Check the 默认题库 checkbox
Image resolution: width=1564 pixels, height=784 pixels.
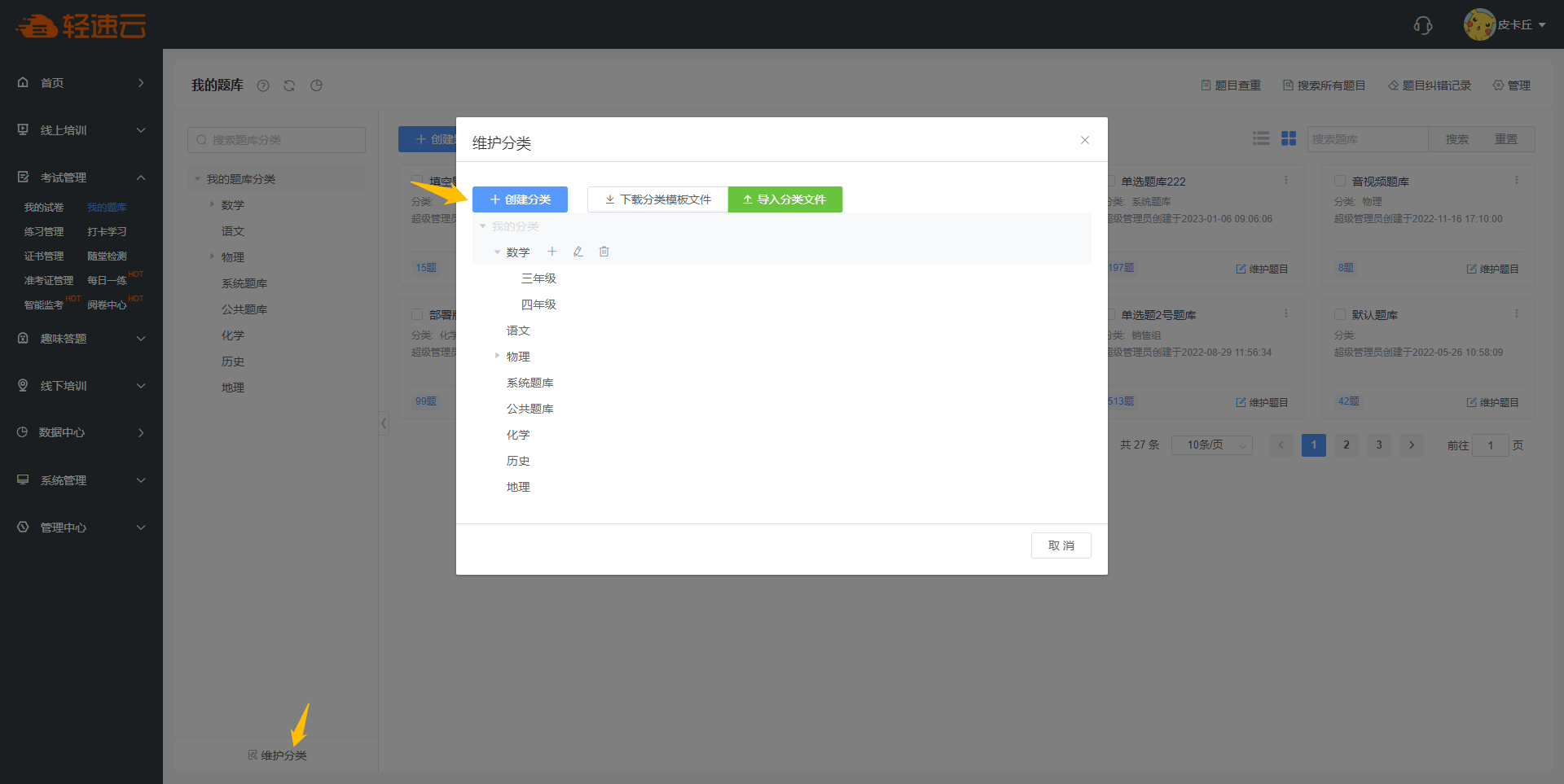pyautogui.click(x=1340, y=314)
